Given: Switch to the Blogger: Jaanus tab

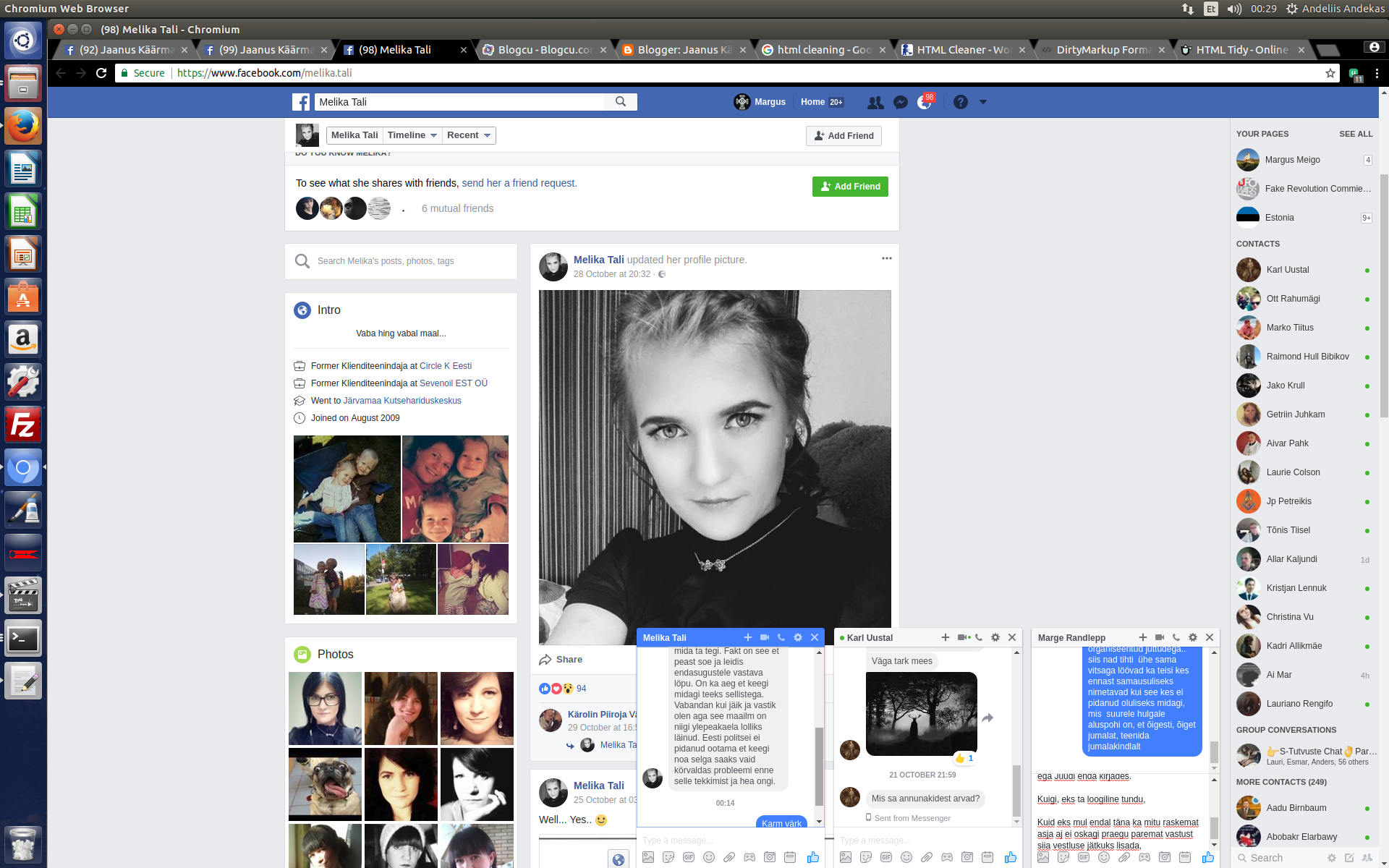Looking at the screenshot, I should coord(684,50).
